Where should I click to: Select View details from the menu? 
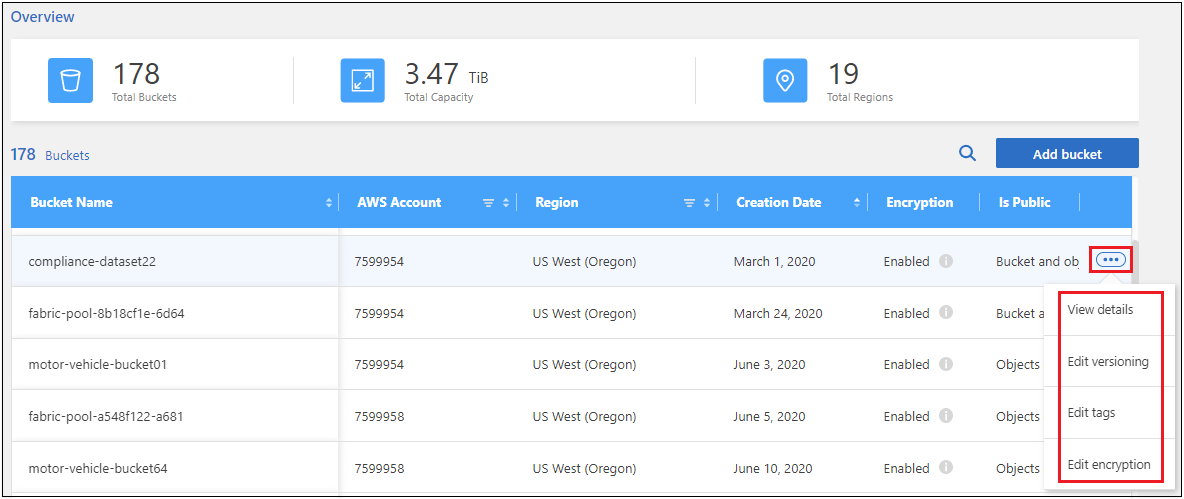tap(1100, 310)
